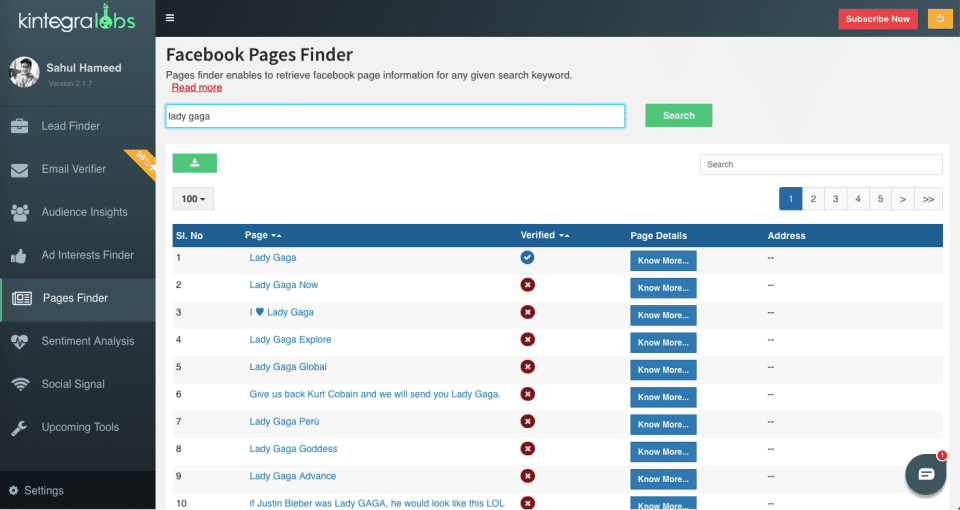Click unverified X icon for Lady Gaga Now

527,285
